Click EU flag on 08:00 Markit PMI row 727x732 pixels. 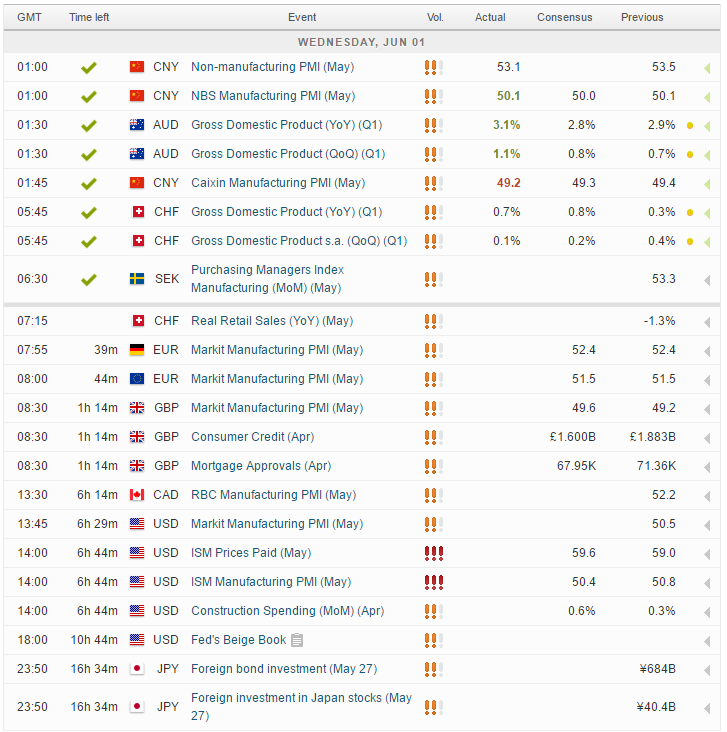(x=137, y=379)
